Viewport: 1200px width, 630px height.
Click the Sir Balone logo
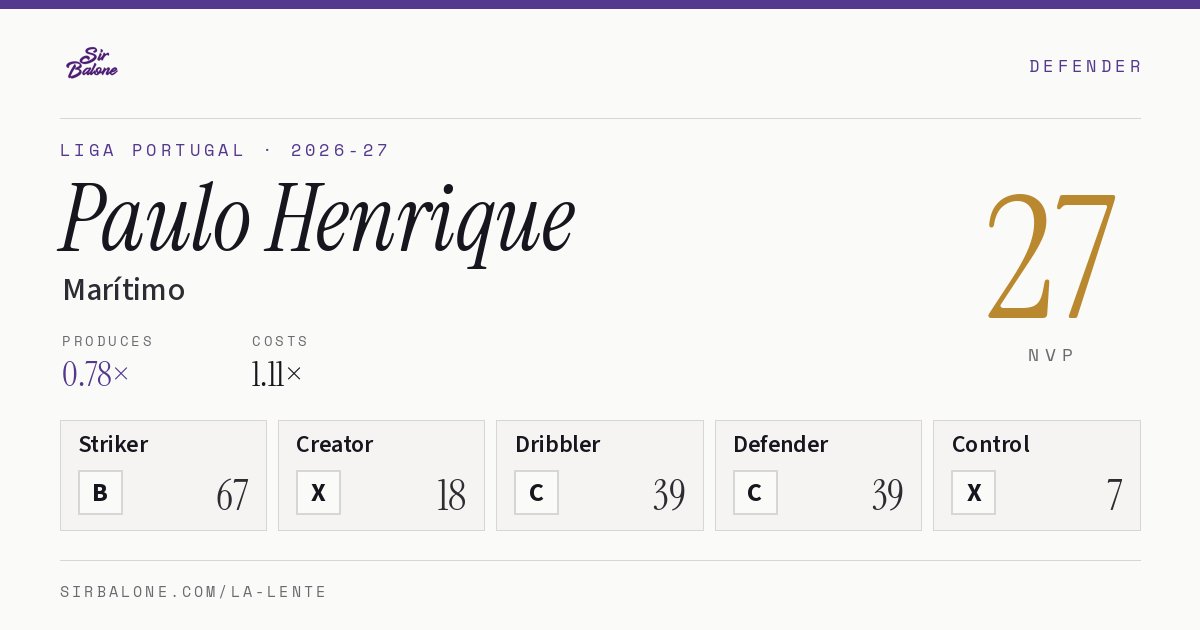click(x=92, y=63)
